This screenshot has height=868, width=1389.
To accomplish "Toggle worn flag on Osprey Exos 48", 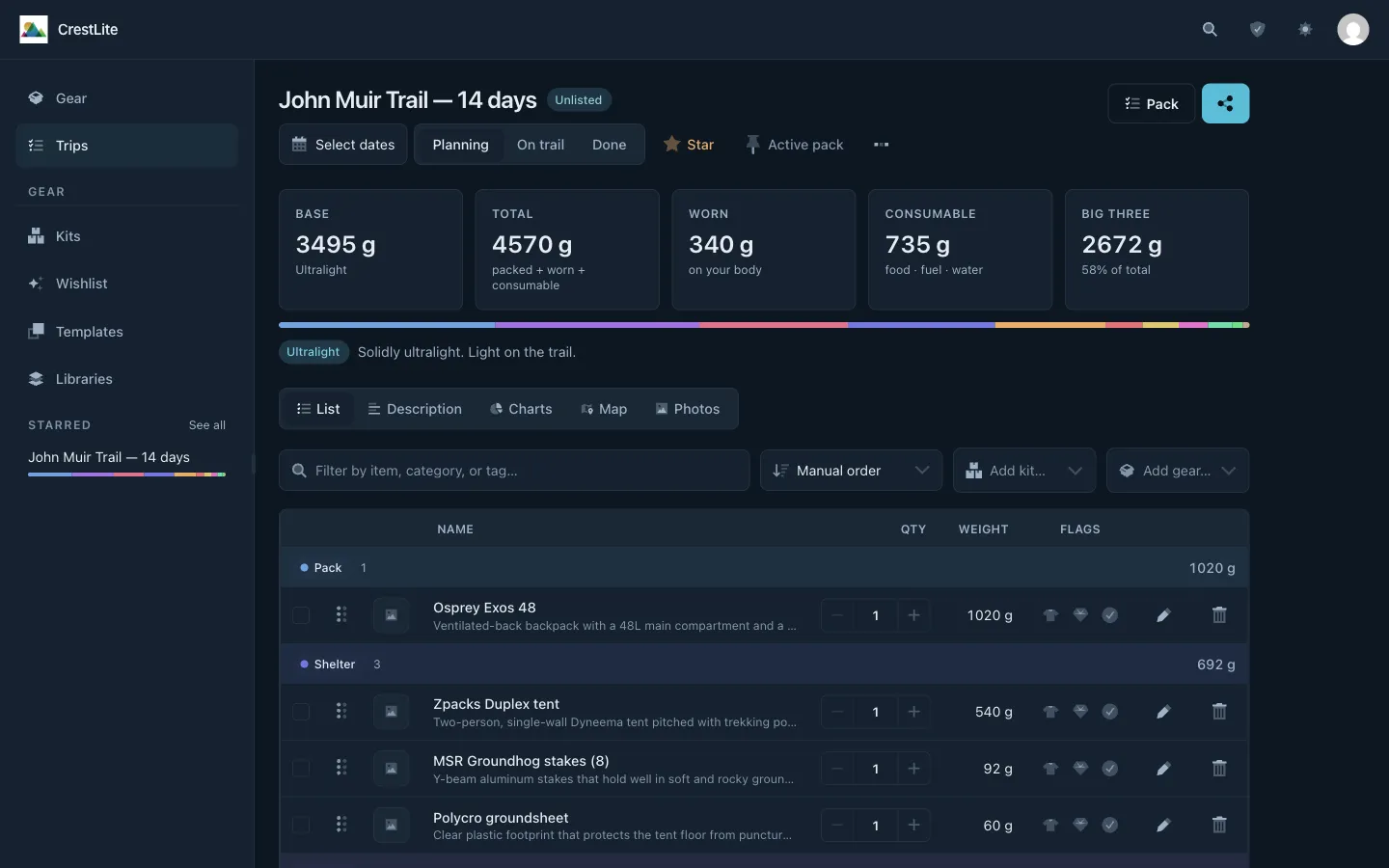I will [1050, 615].
